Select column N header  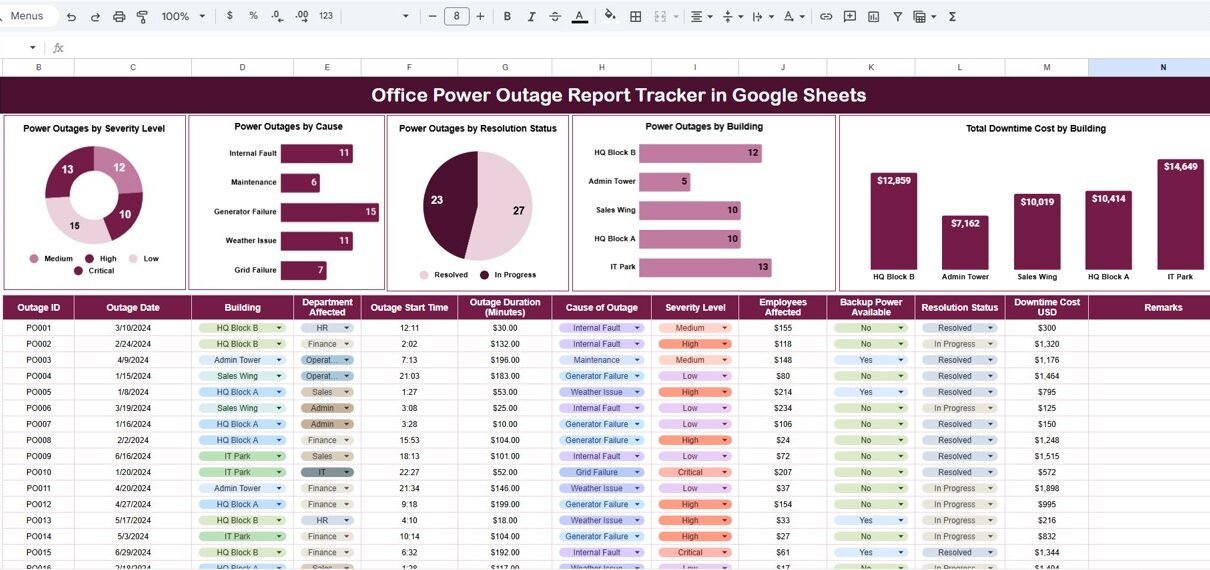click(1162, 67)
